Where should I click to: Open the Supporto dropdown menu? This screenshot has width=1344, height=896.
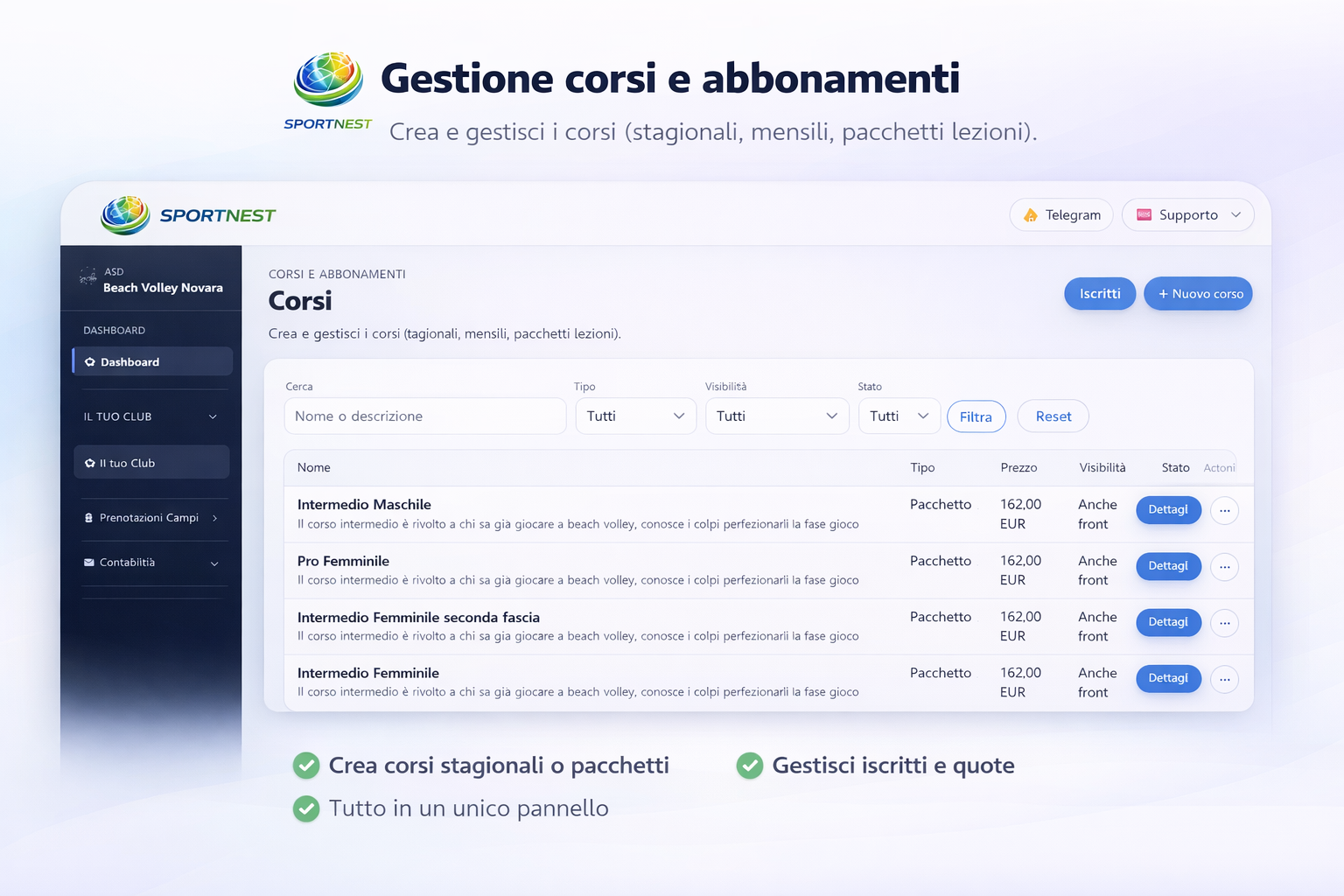(1236, 214)
